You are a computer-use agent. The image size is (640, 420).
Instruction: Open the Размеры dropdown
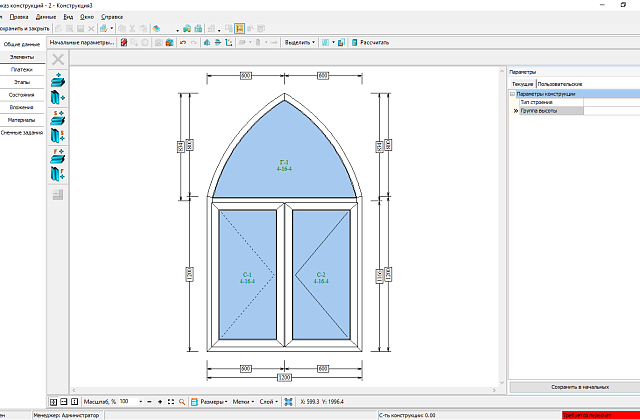coord(214,402)
